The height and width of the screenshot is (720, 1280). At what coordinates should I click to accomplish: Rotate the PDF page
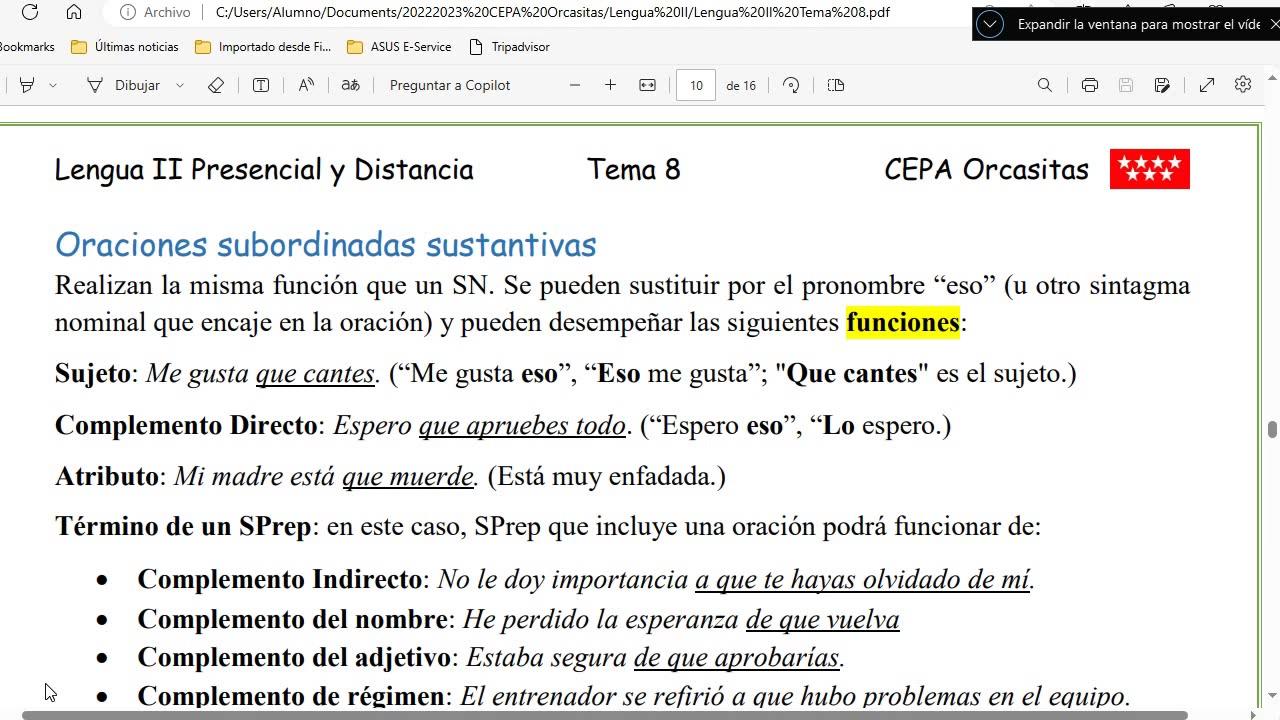791,85
